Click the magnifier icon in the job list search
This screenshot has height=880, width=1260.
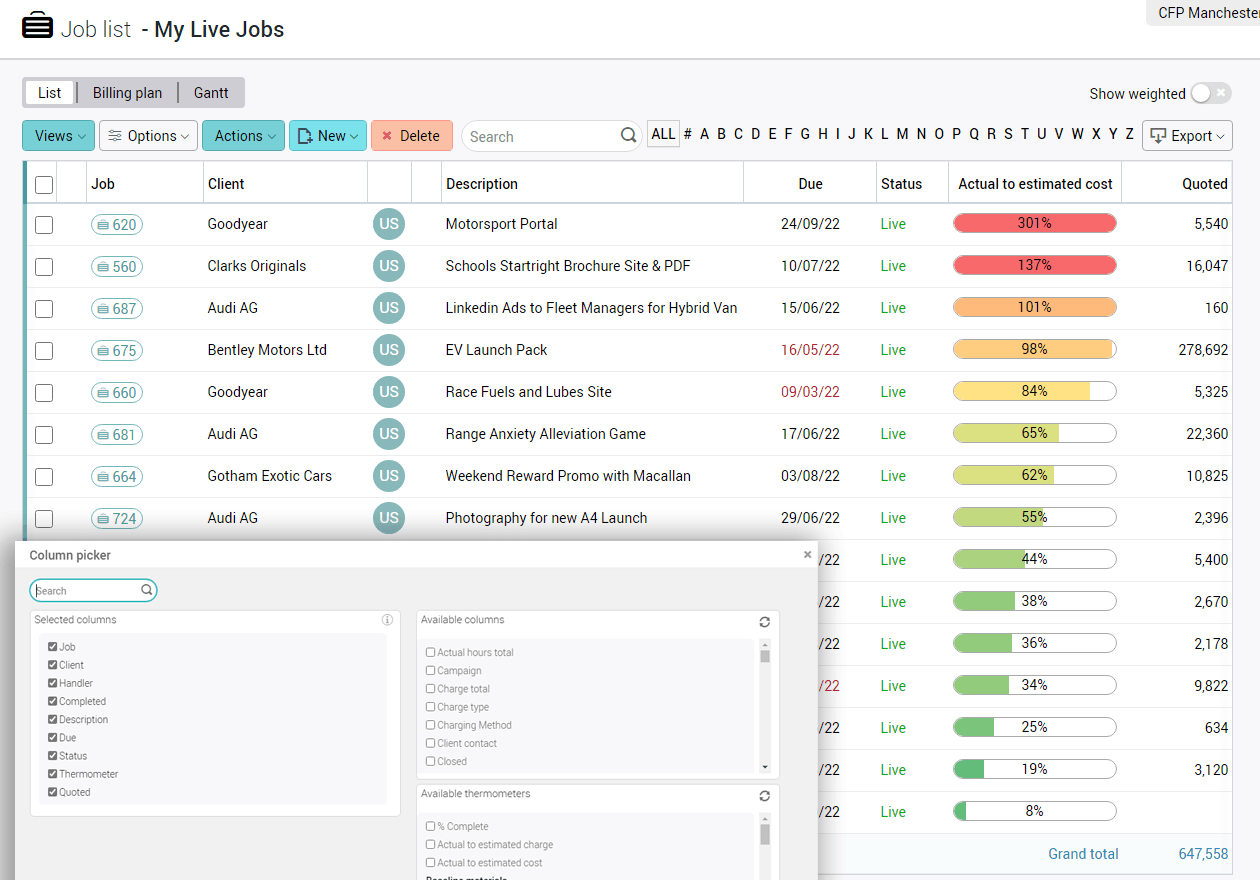pyautogui.click(x=629, y=136)
